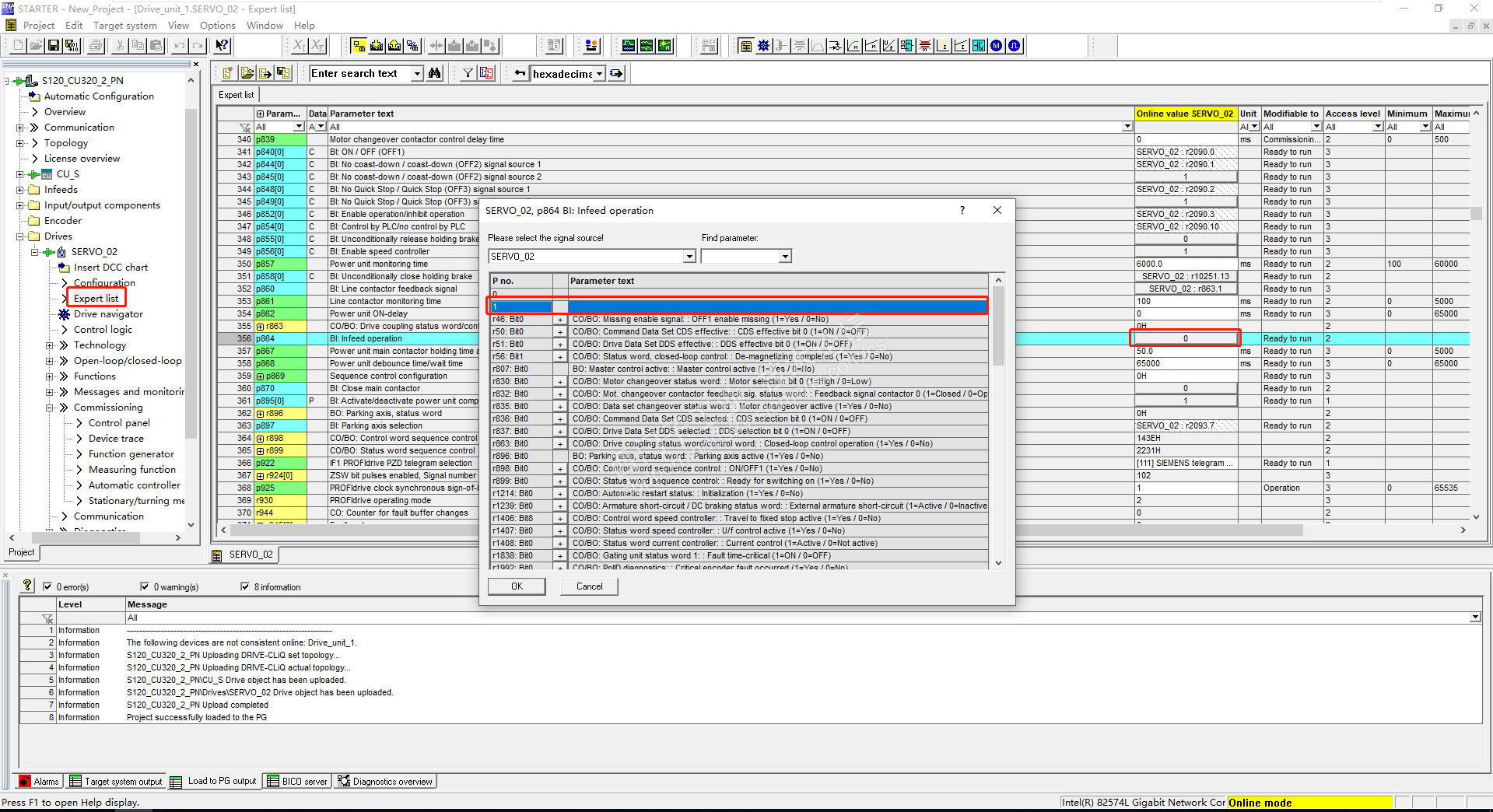
Task: Click the red-blue column comparison icon
Action: [x=486, y=73]
